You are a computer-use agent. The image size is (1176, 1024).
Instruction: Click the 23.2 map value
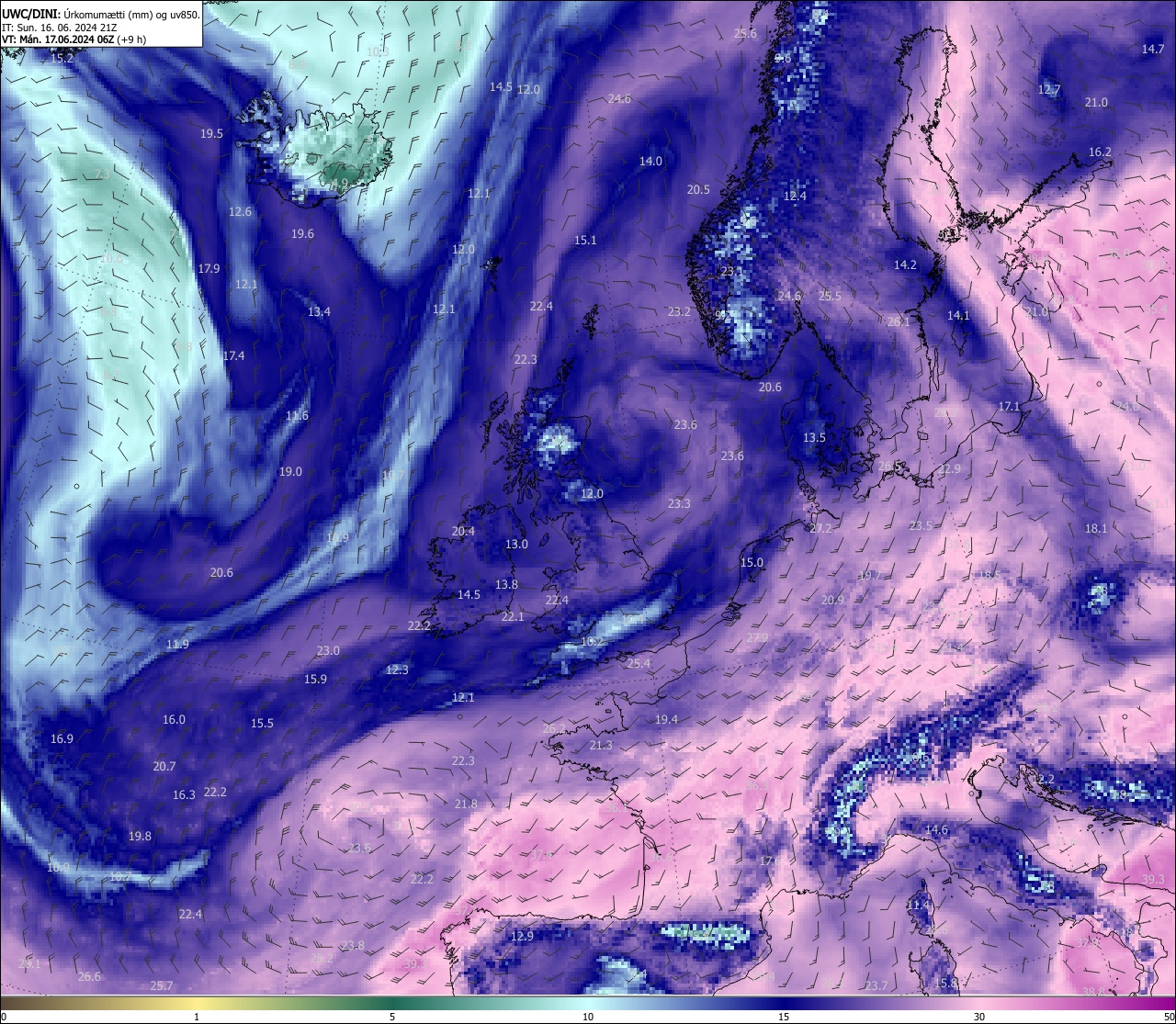[x=679, y=311]
